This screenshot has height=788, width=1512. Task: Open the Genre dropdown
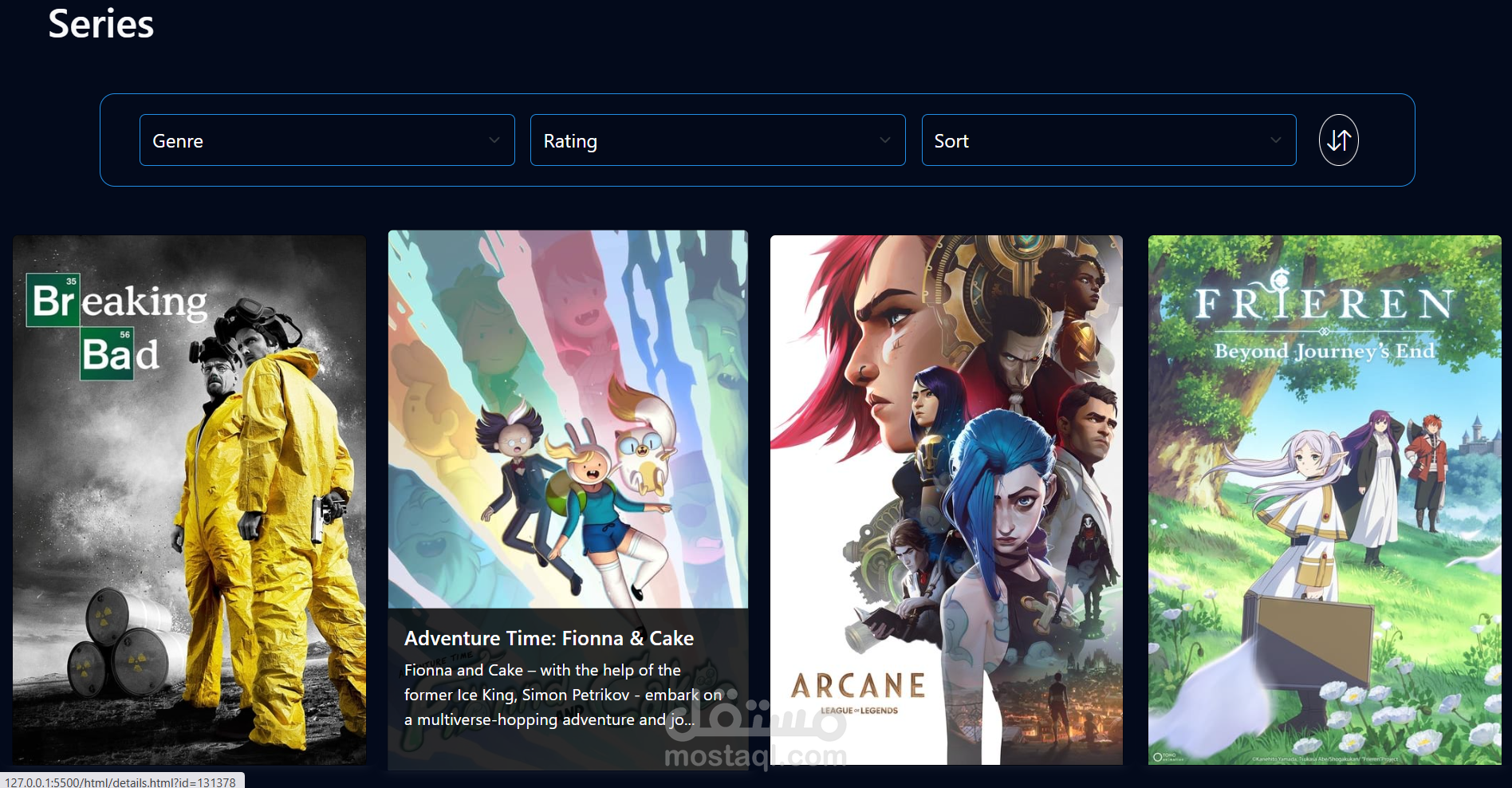tap(327, 140)
